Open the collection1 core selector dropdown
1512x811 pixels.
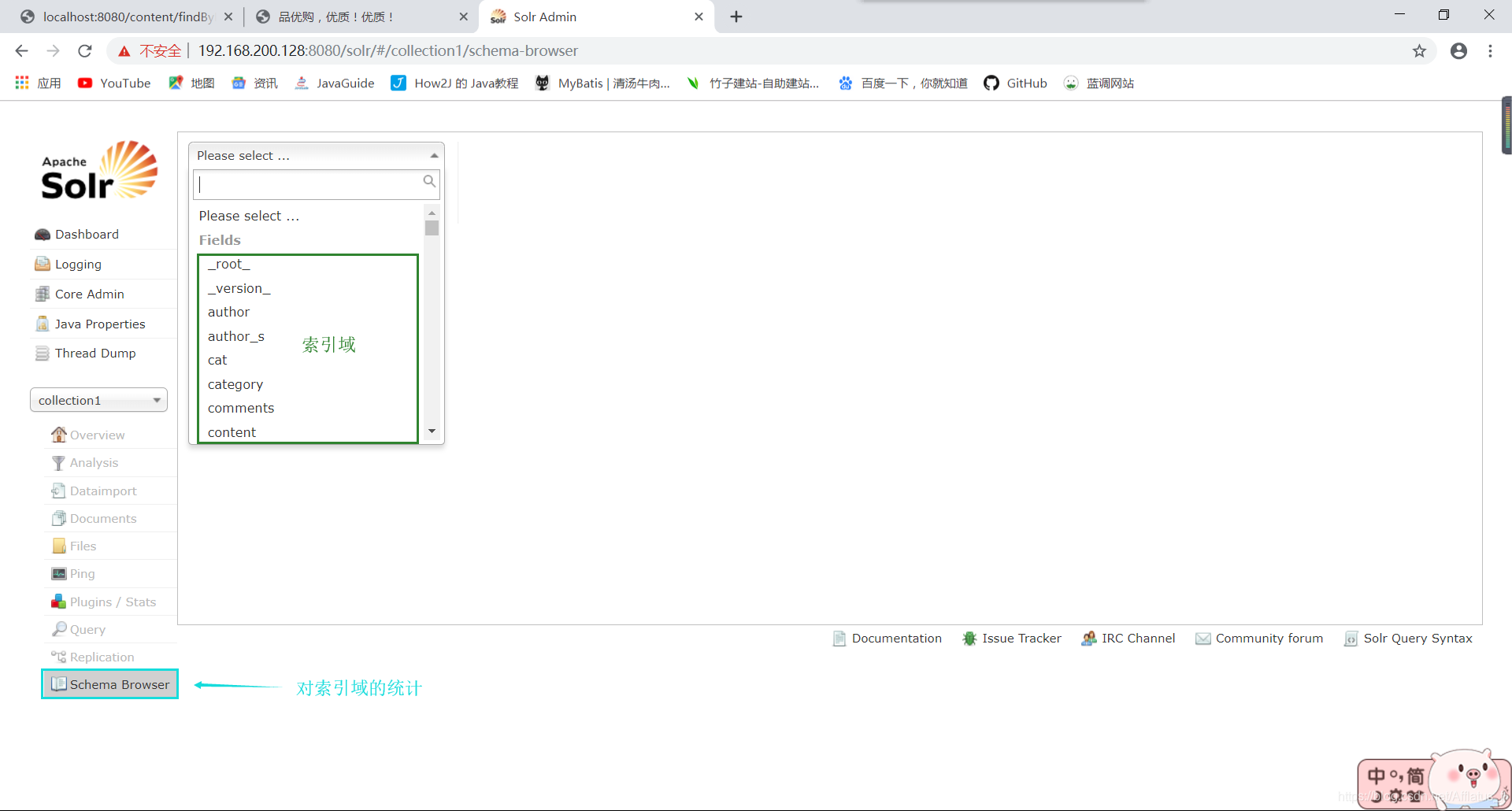[x=98, y=400]
